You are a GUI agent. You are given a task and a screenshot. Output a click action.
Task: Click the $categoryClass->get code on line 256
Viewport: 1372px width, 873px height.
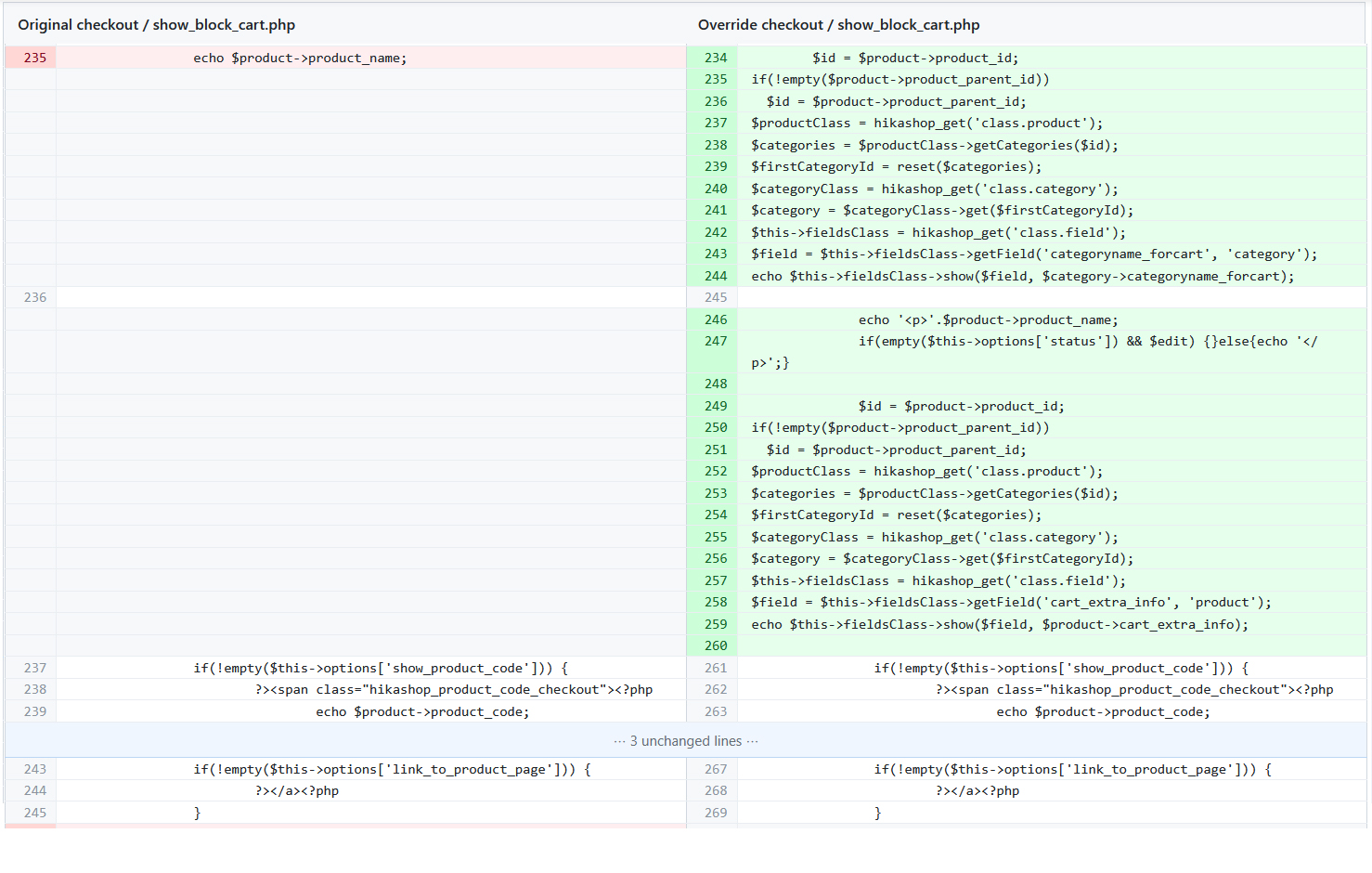[942, 558]
